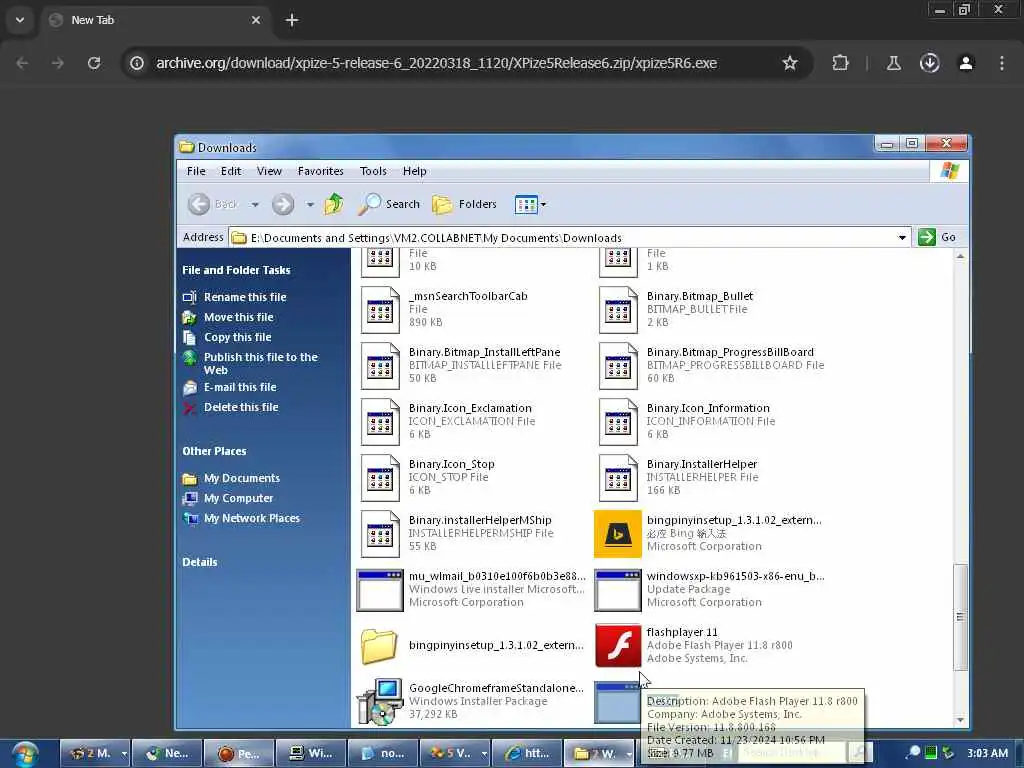Open the Favorites menu
1024x768 pixels.
point(321,171)
